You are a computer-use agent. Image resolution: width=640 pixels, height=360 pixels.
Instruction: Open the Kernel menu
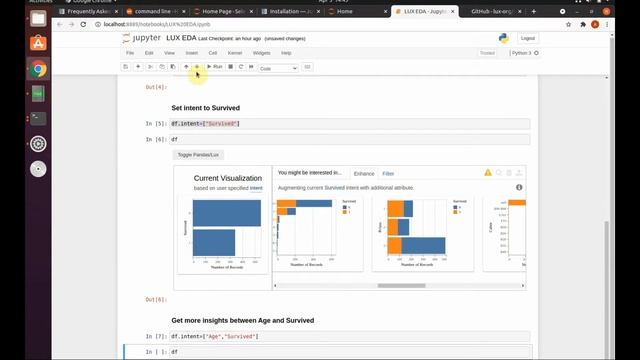(235, 53)
